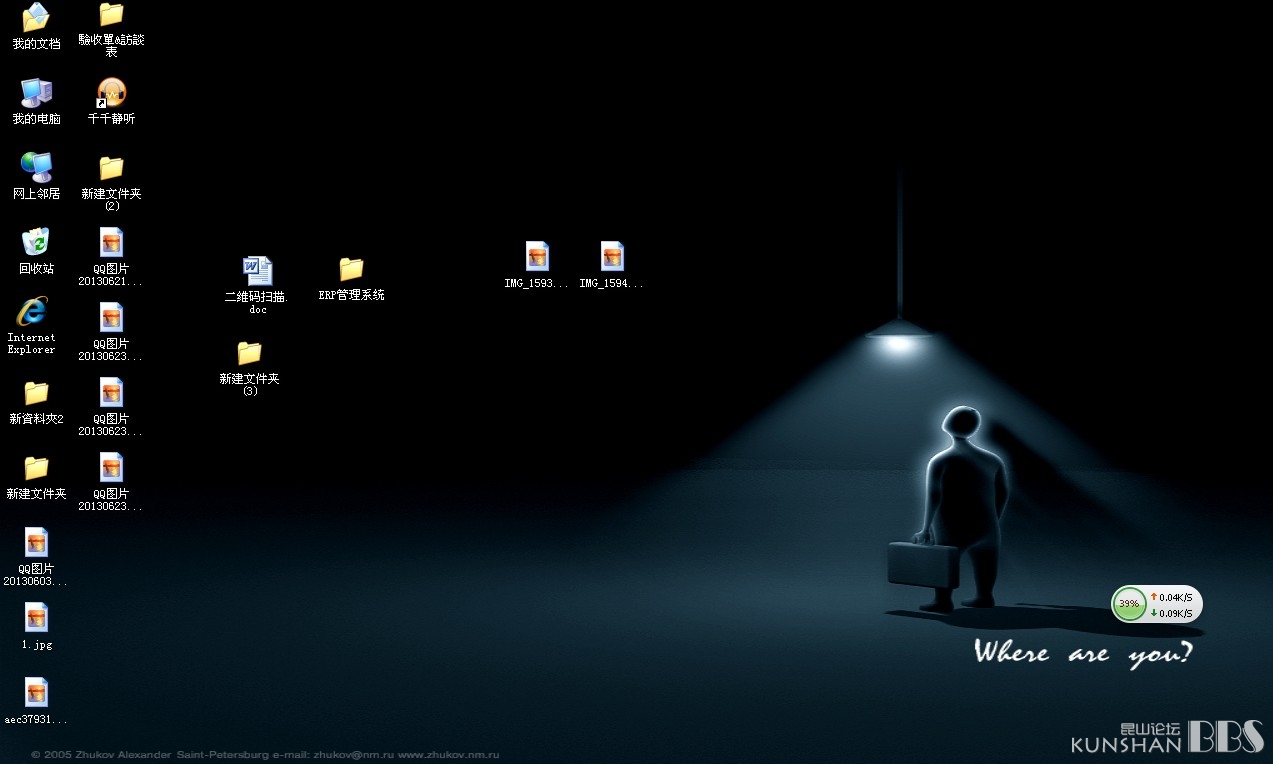Click the 1.jpg image file

(x=36, y=618)
